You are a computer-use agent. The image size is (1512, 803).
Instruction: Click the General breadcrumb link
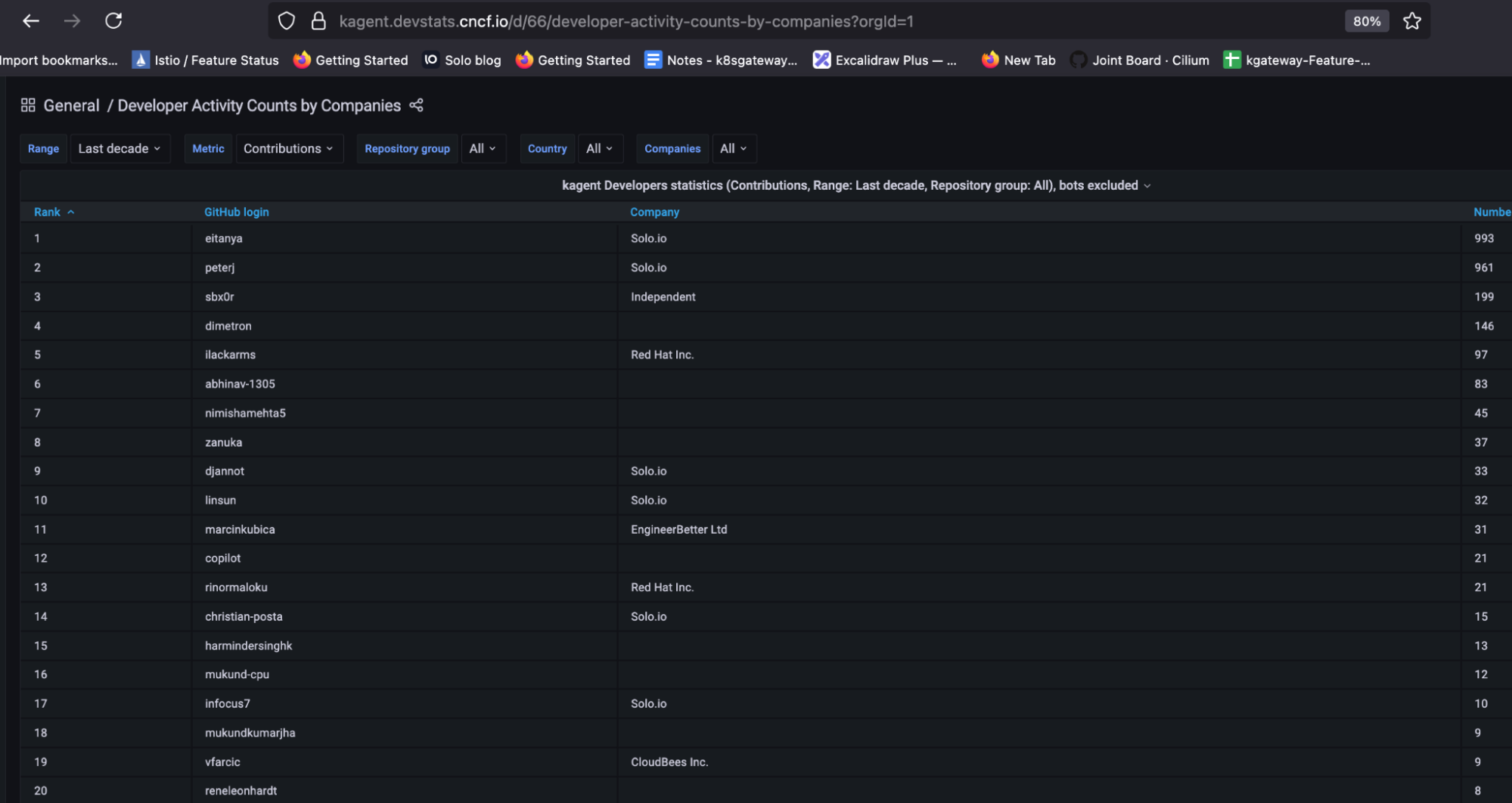pos(71,106)
